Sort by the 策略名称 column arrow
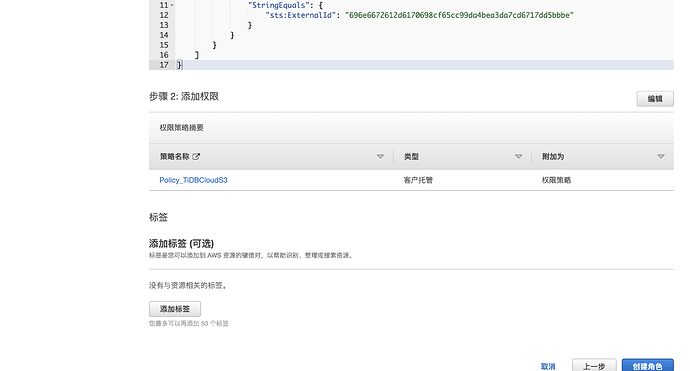 [x=380, y=156]
